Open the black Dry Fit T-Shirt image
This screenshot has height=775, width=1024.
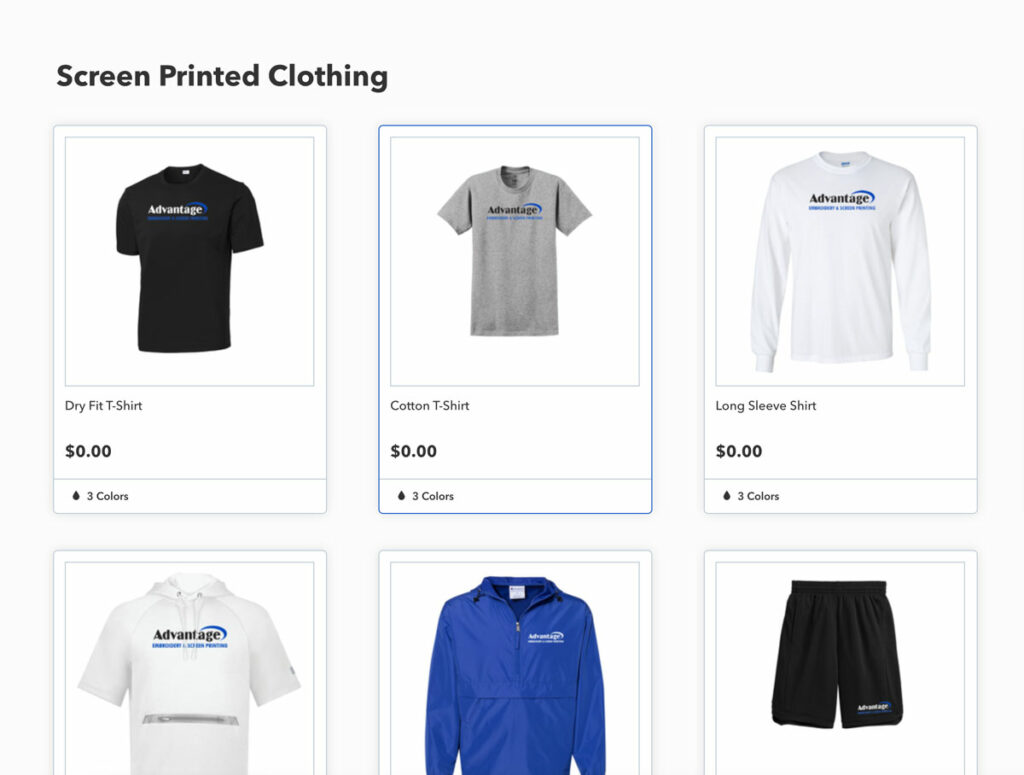[x=189, y=261]
